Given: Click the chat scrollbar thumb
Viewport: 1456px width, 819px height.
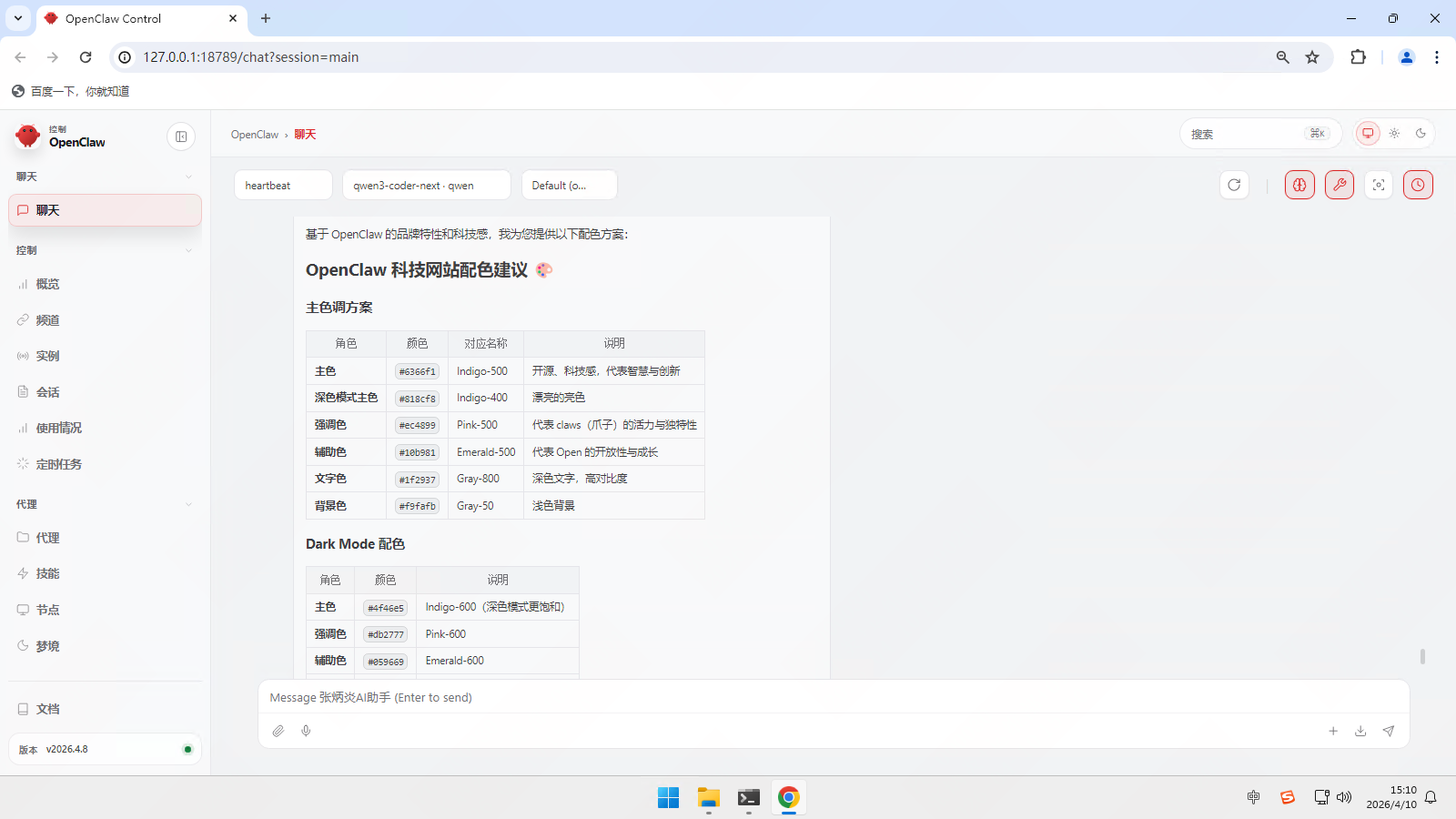Looking at the screenshot, I should tap(1422, 656).
